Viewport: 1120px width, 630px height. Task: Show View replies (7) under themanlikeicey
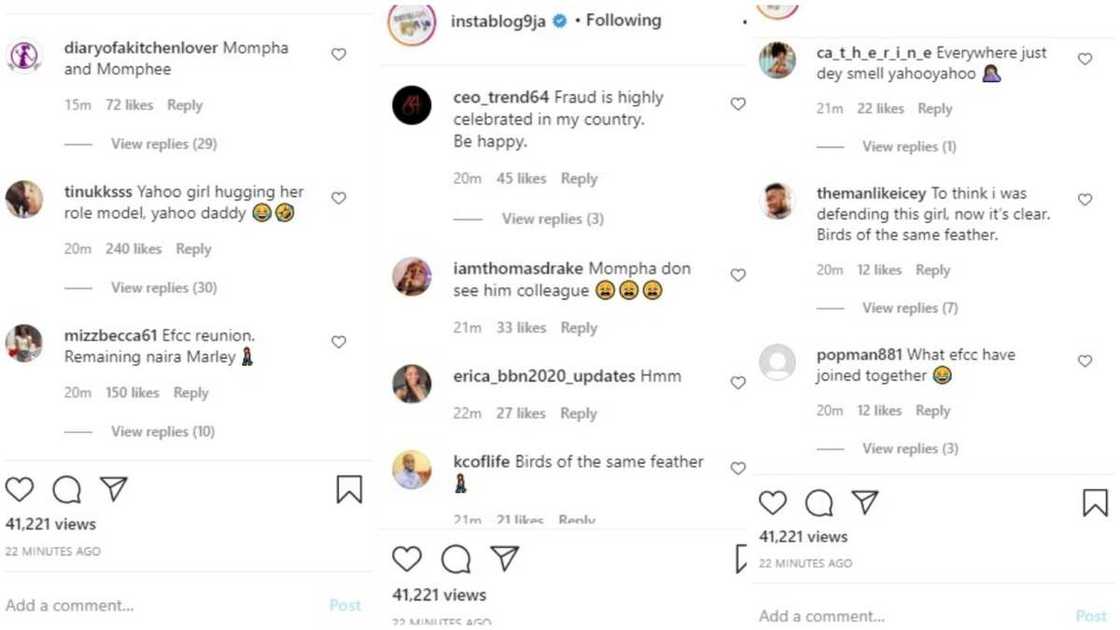coord(910,308)
